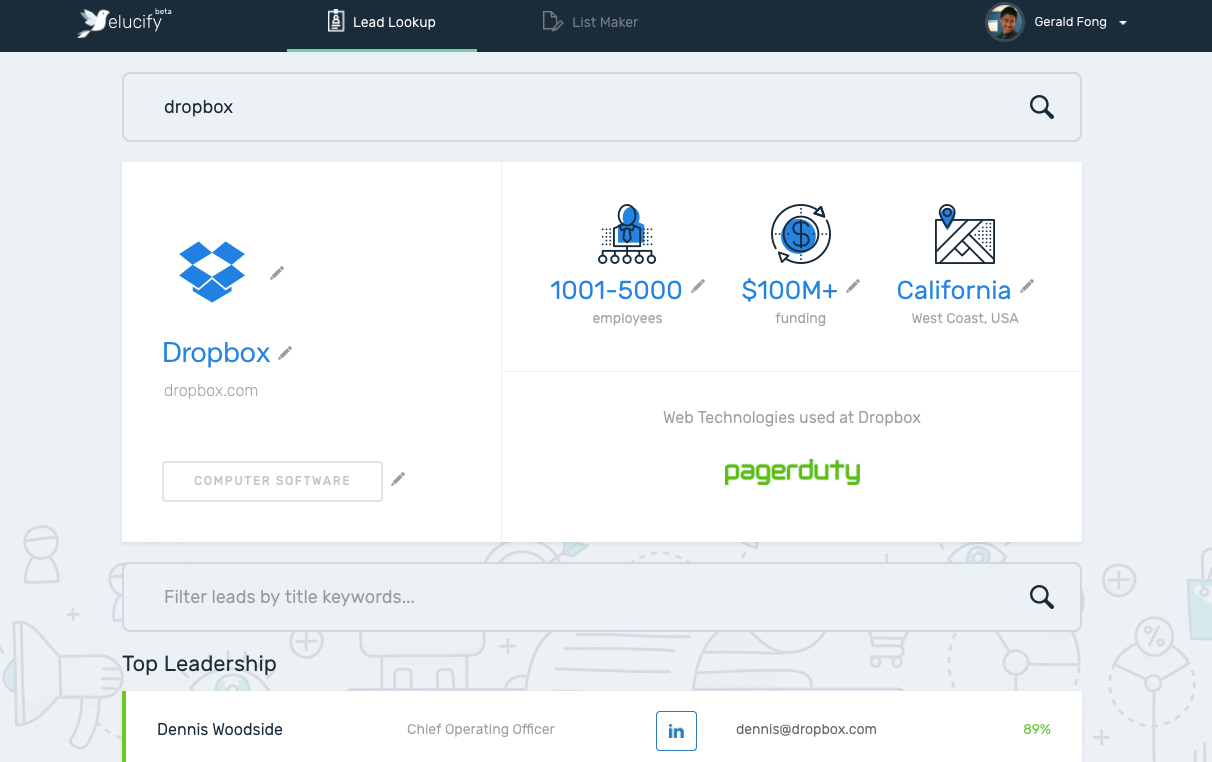
Task: Edit company name Dropbox pencil icon
Action: (285, 353)
